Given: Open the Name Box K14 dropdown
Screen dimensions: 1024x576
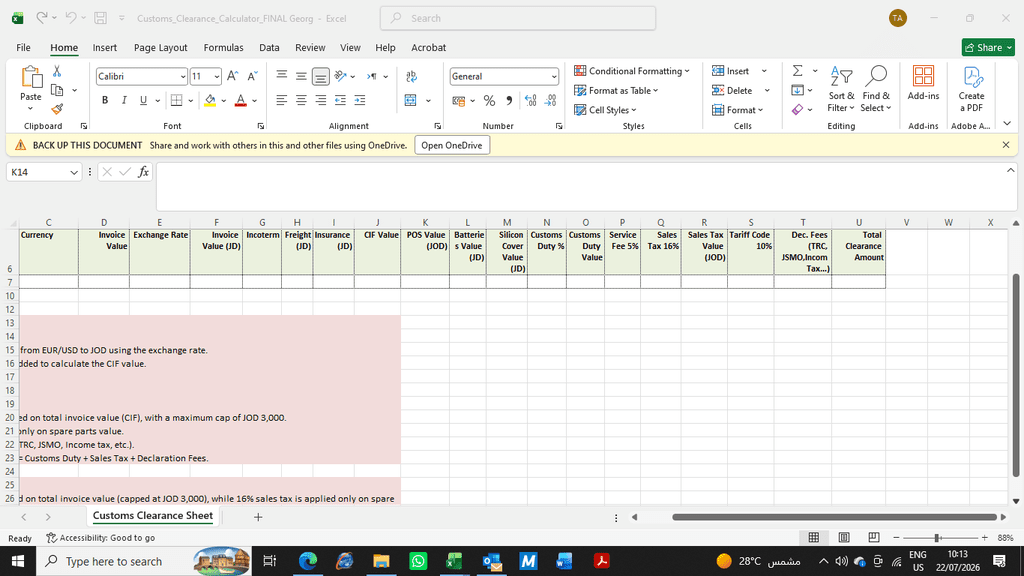Looking at the screenshot, I should (x=74, y=172).
